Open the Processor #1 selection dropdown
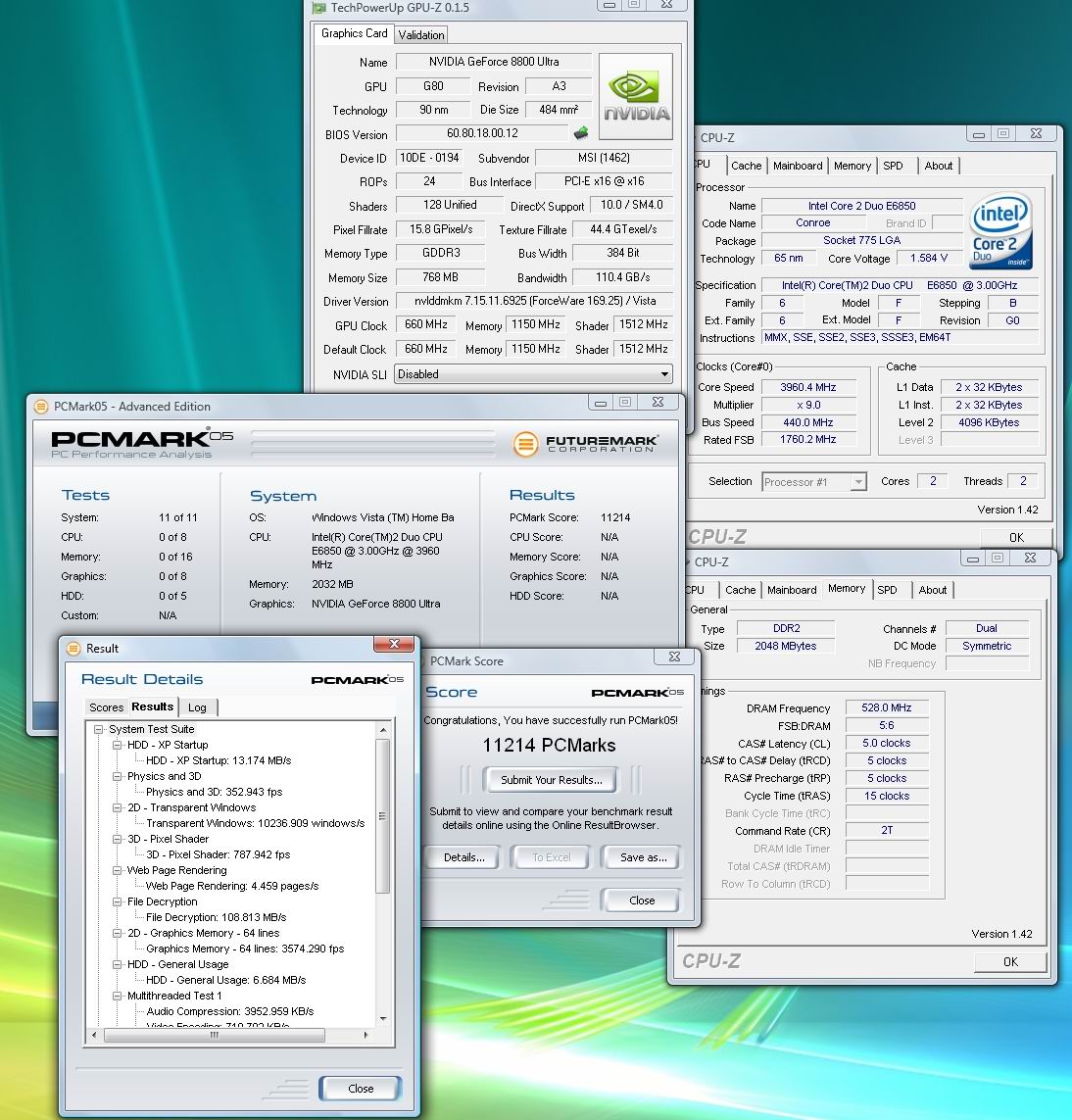1072x1120 pixels. pyautogui.click(x=858, y=482)
